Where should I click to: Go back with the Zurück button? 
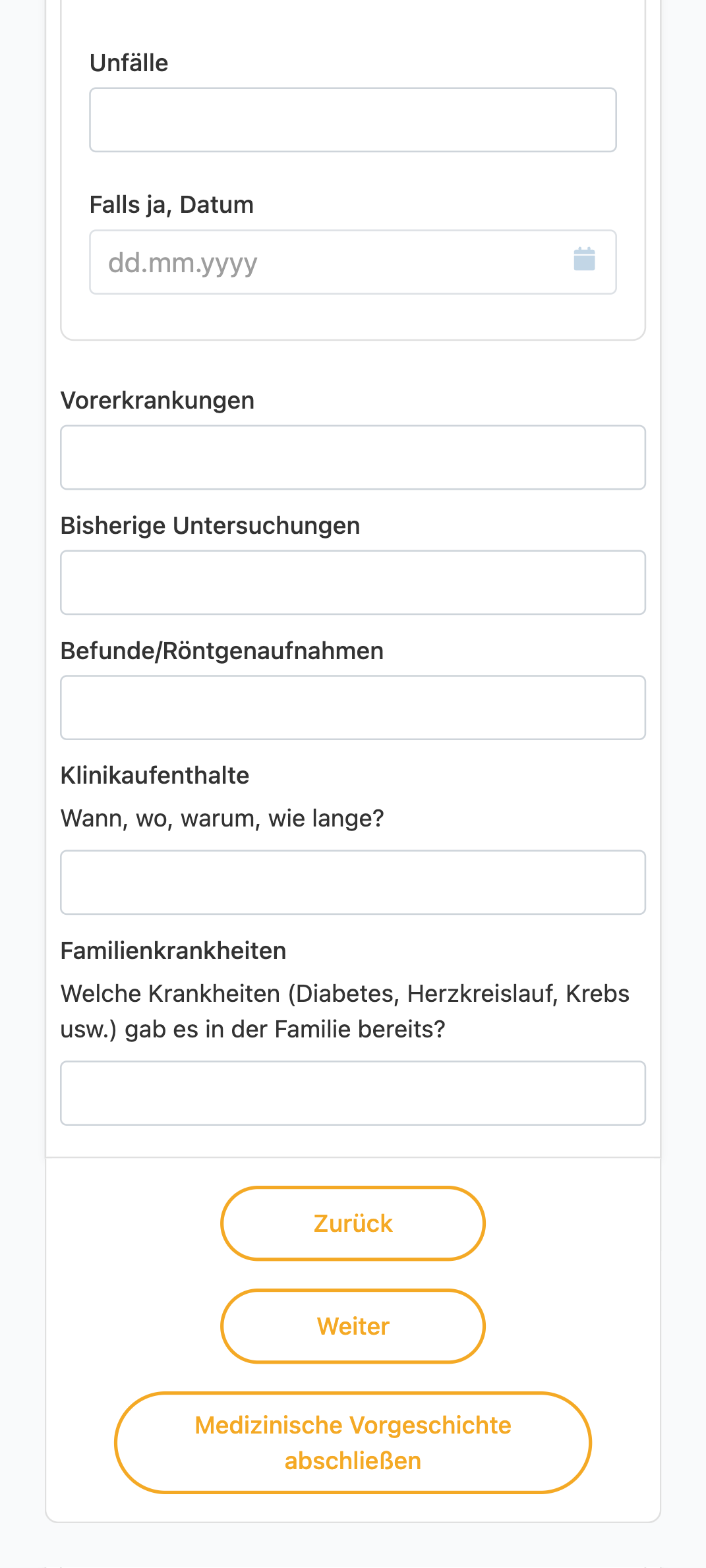[353, 1223]
